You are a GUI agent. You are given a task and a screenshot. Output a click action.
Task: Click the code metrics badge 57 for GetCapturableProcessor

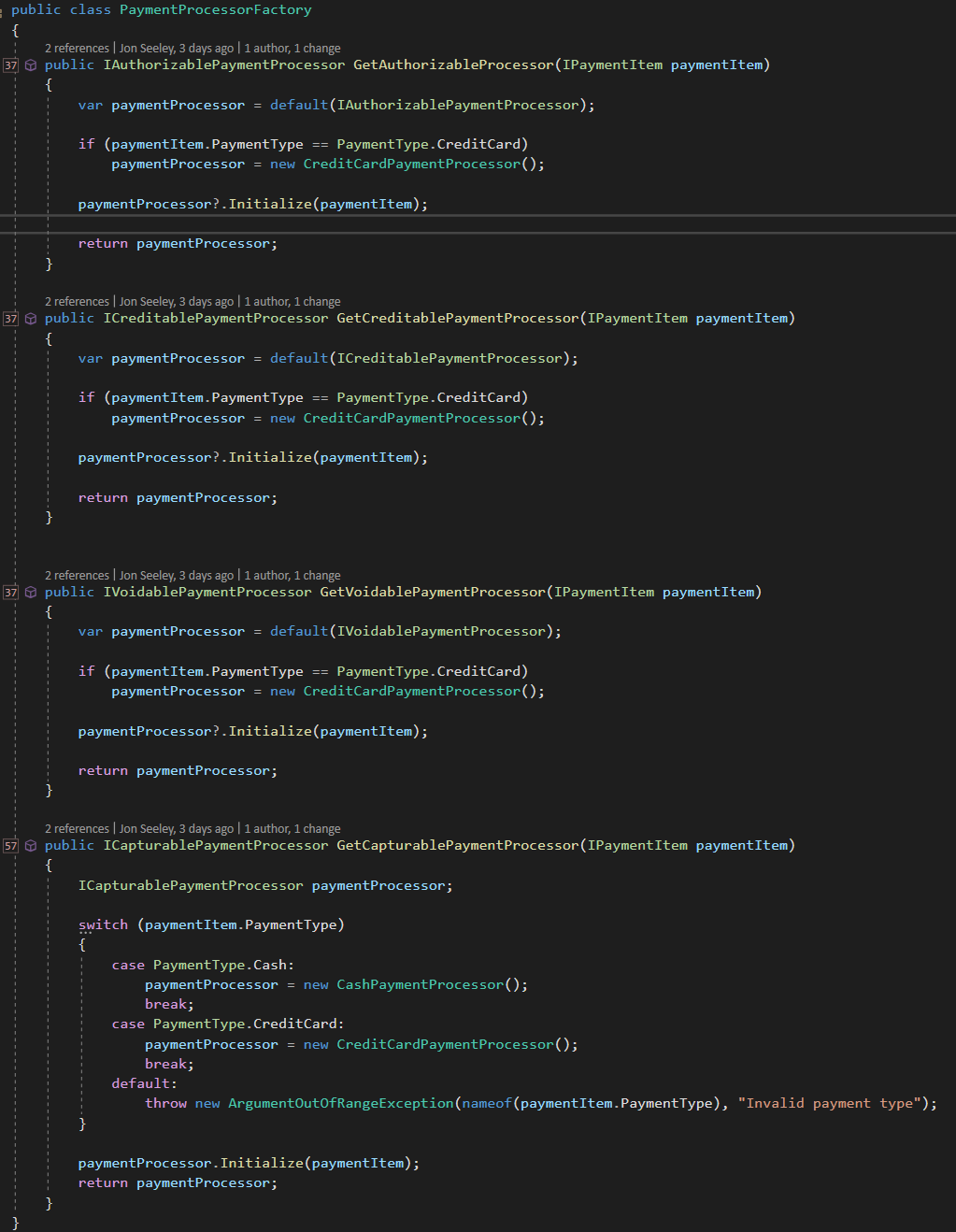coord(9,845)
